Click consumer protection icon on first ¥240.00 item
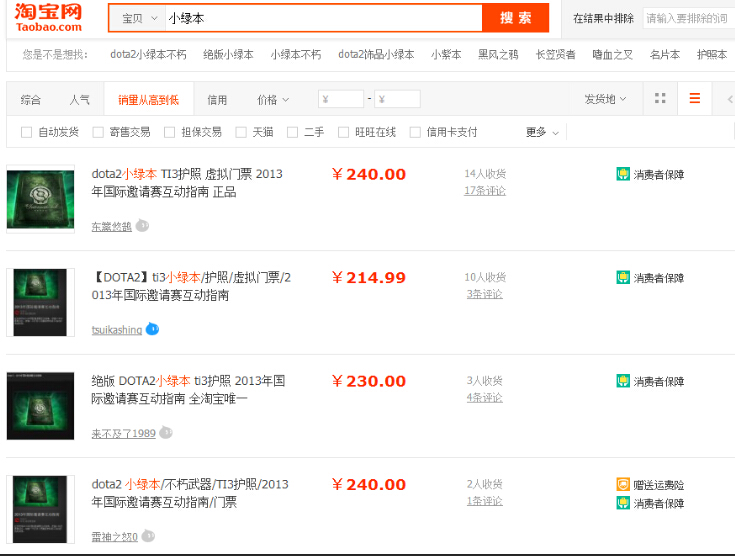The width and height of the screenshot is (735, 556). pos(623,174)
